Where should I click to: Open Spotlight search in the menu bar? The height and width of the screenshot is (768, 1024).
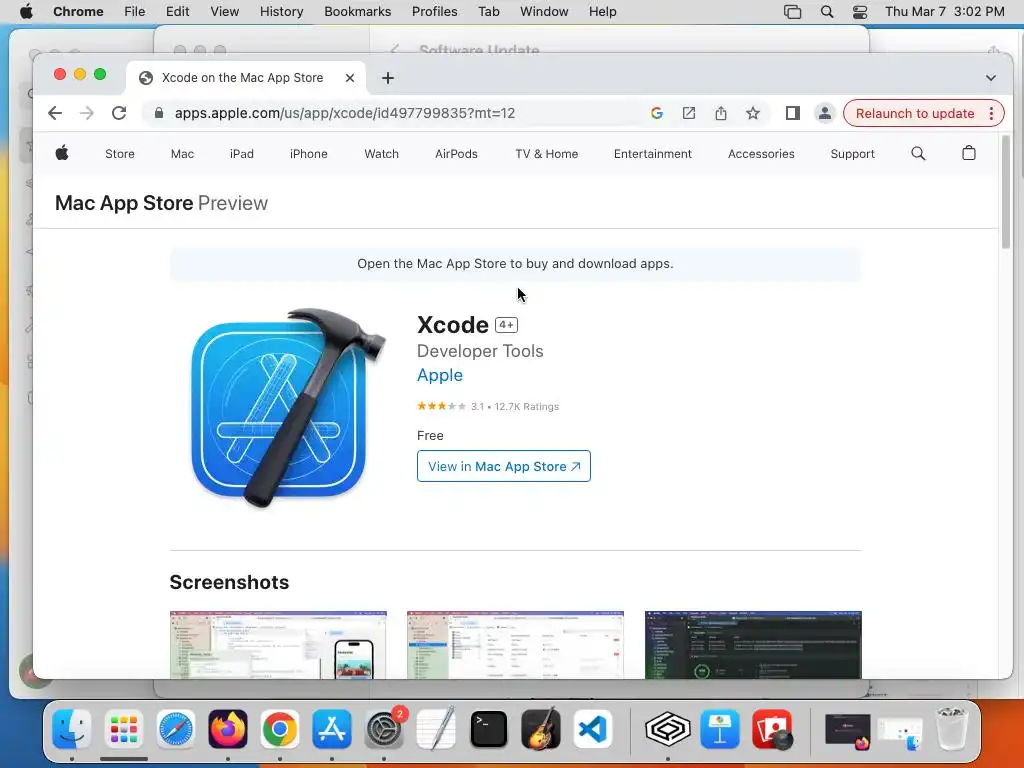click(x=827, y=12)
